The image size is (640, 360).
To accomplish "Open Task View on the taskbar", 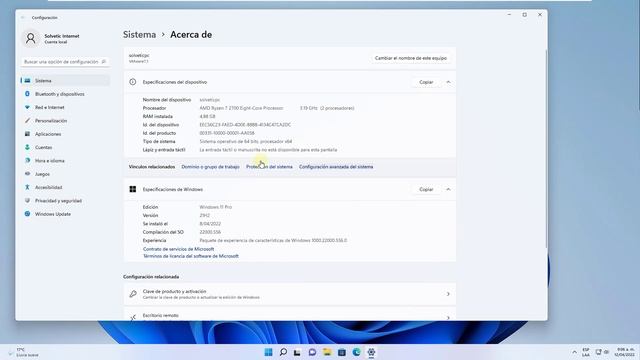I will click(297, 352).
